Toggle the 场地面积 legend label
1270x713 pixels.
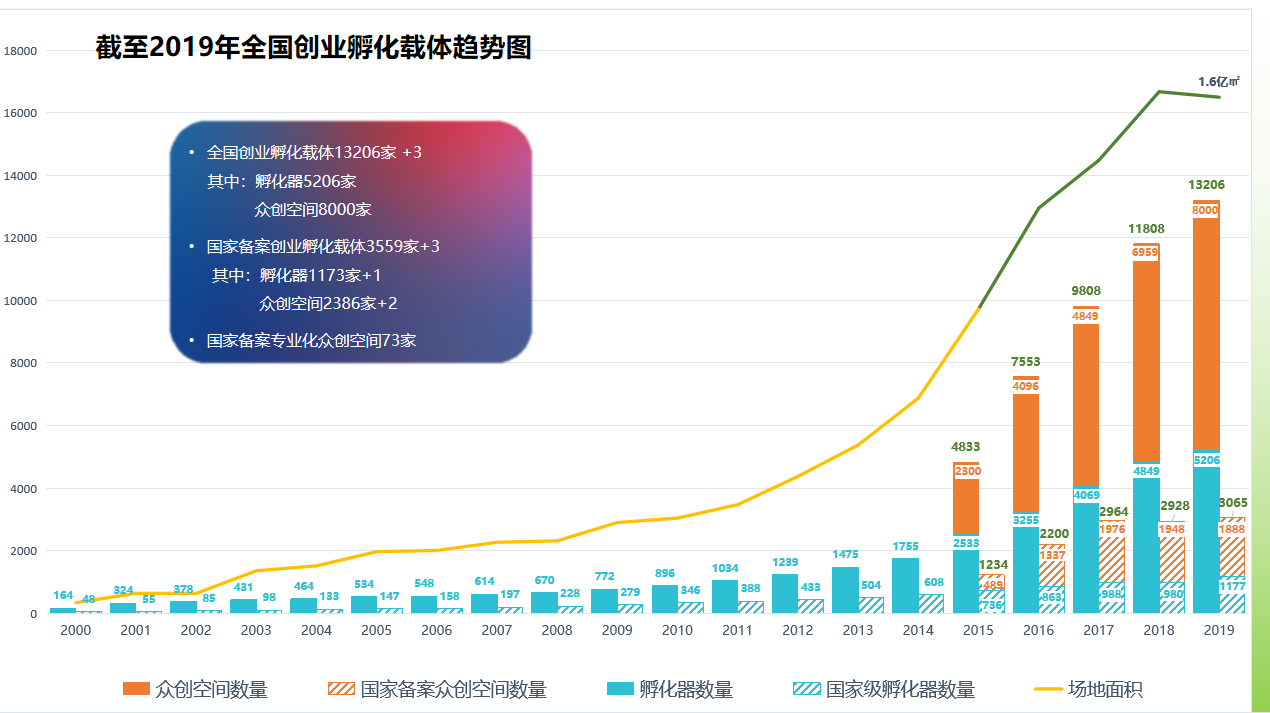click(1105, 689)
